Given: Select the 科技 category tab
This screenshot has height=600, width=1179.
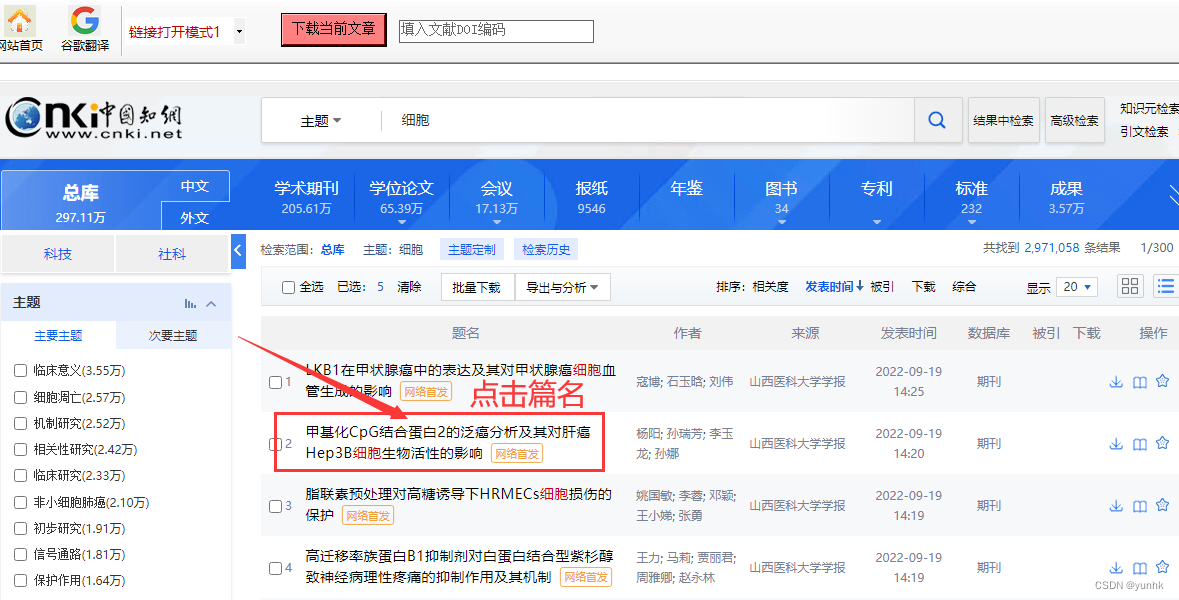Looking at the screenshot, I should (58, 254).
